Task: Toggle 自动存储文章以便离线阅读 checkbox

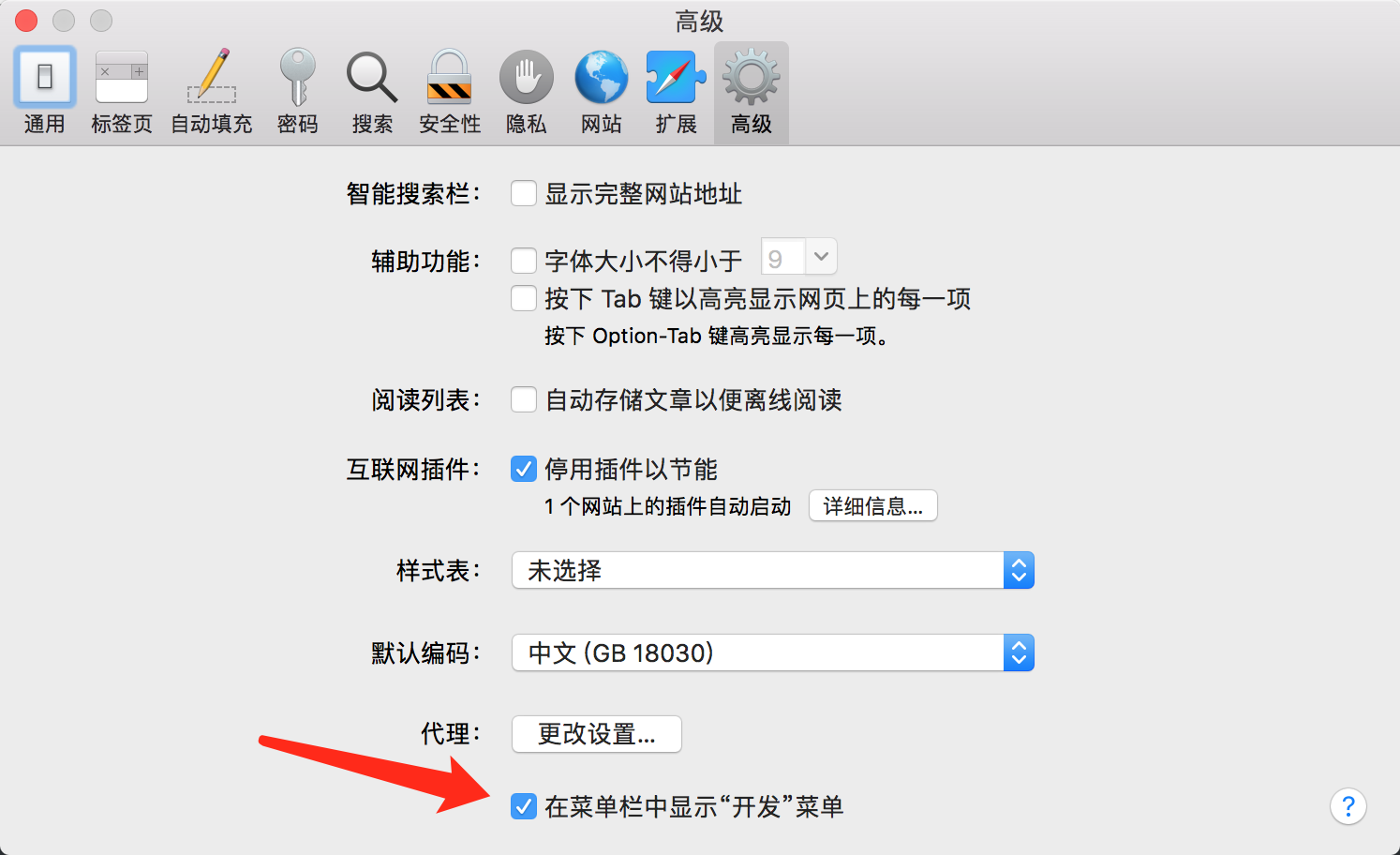Action: (x=524, y=399)
